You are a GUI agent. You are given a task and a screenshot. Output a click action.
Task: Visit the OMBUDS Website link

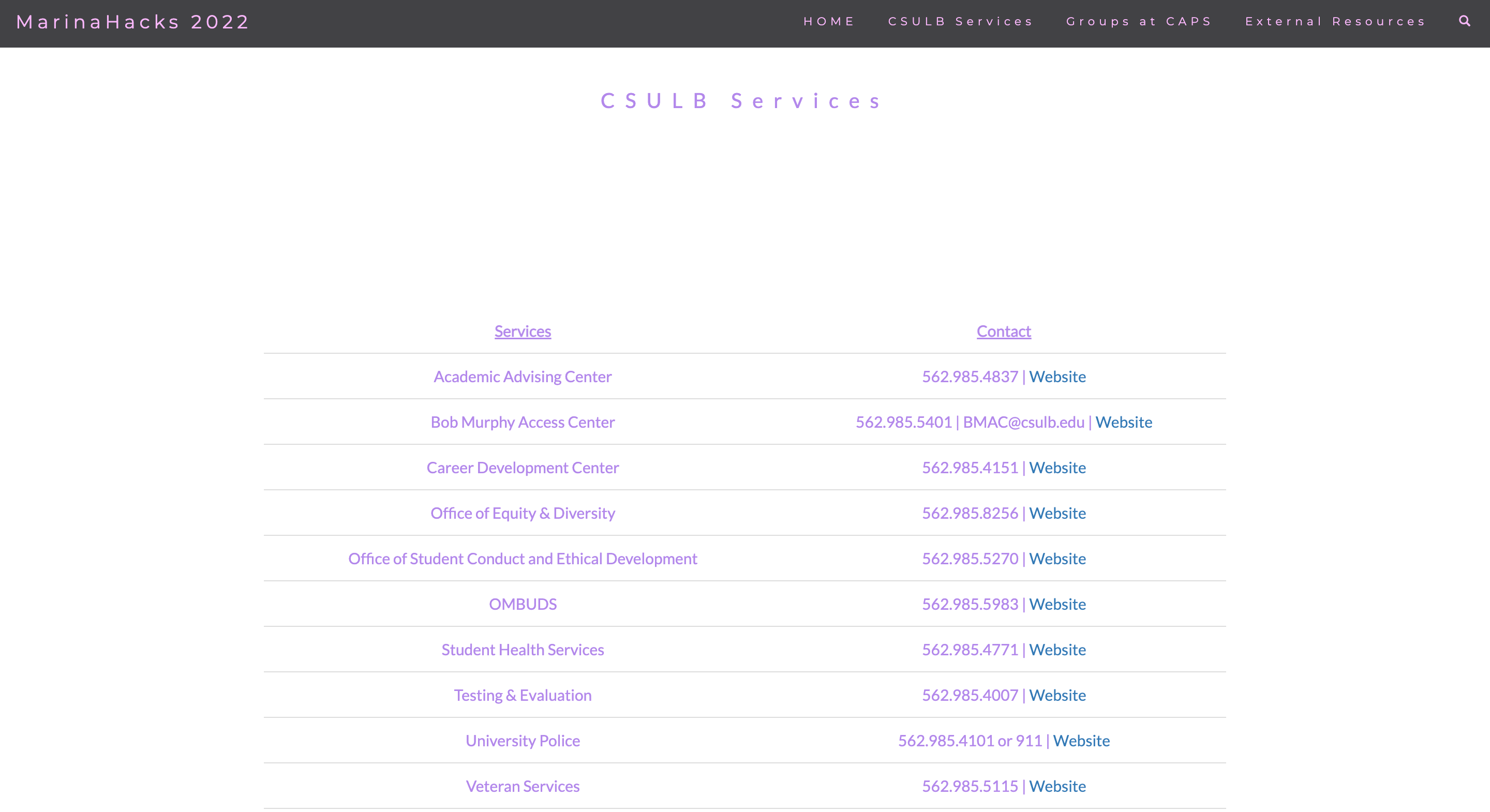(x=1057, y=604)
